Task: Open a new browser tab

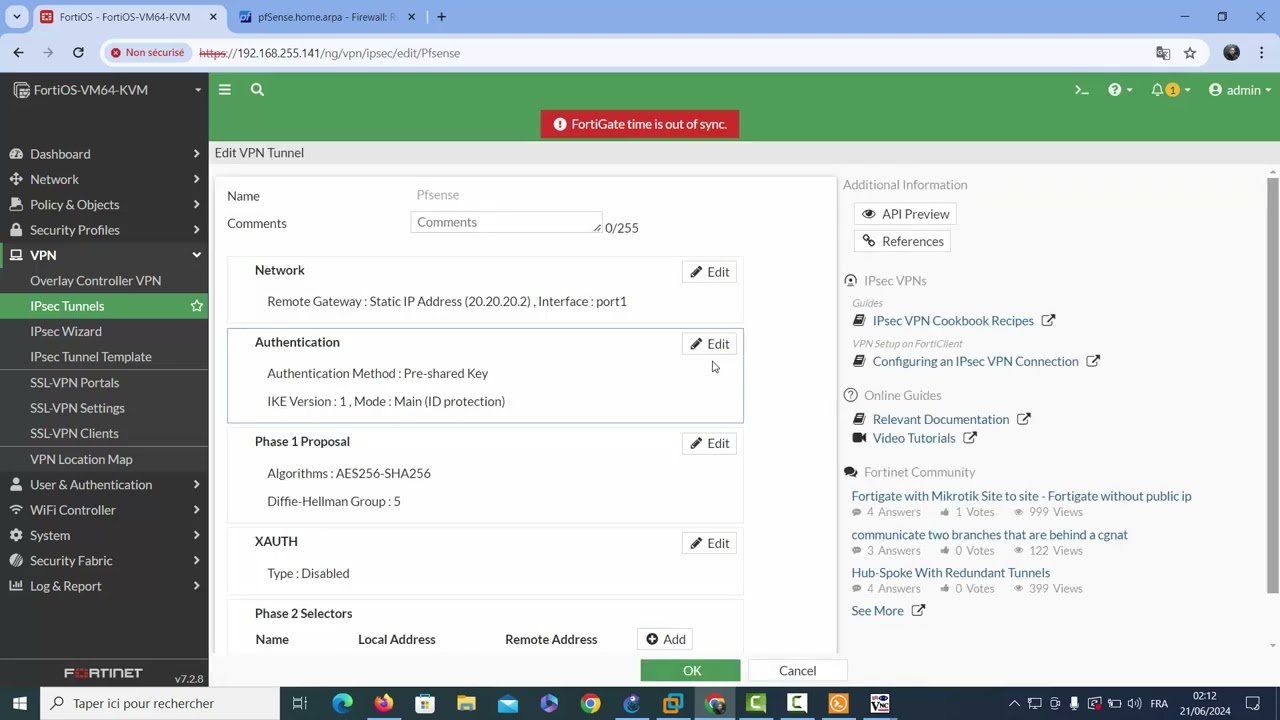Action: coord(441,17)
